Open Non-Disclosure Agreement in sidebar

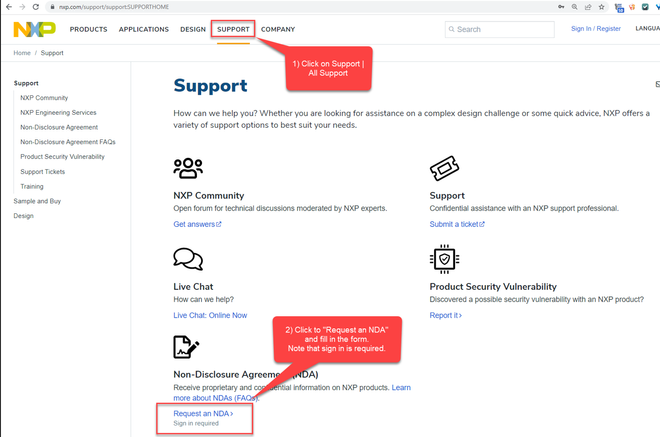tap(59, 127)
